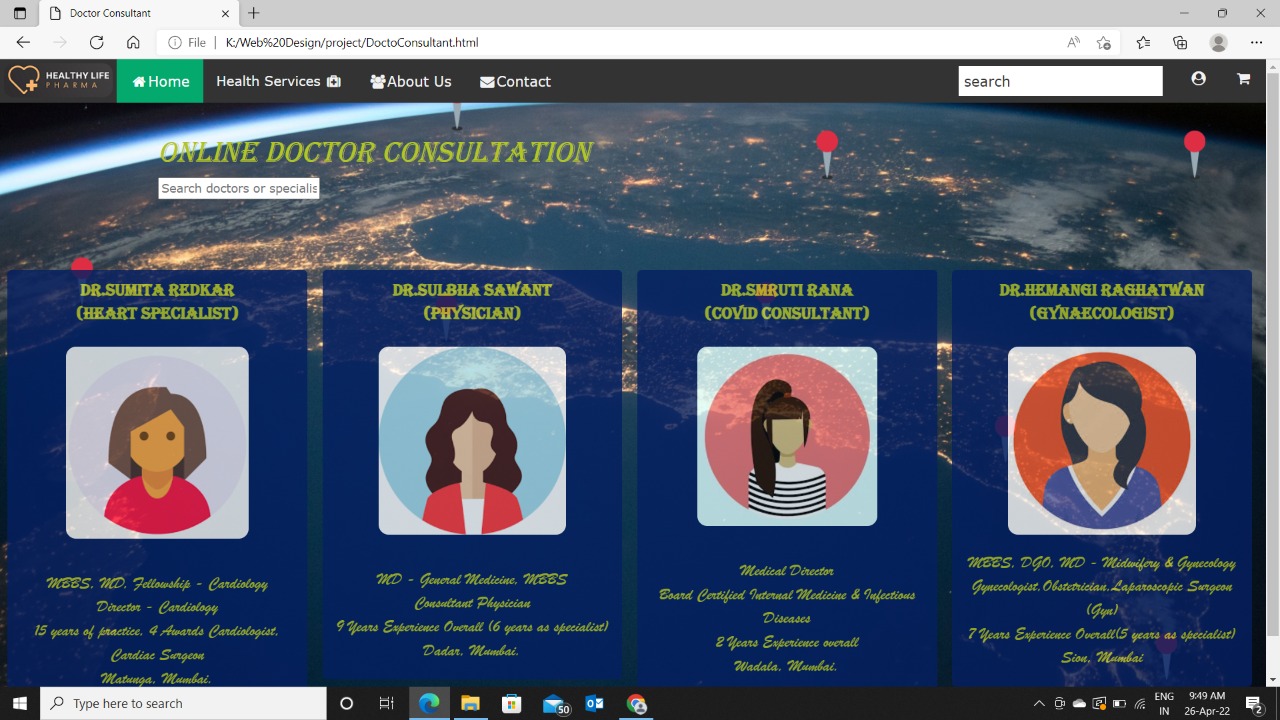The width and height of the screenshot is (1280, 720).
Task: Click the heading DR.SMRUTI RANA
Action: point(787,290)
